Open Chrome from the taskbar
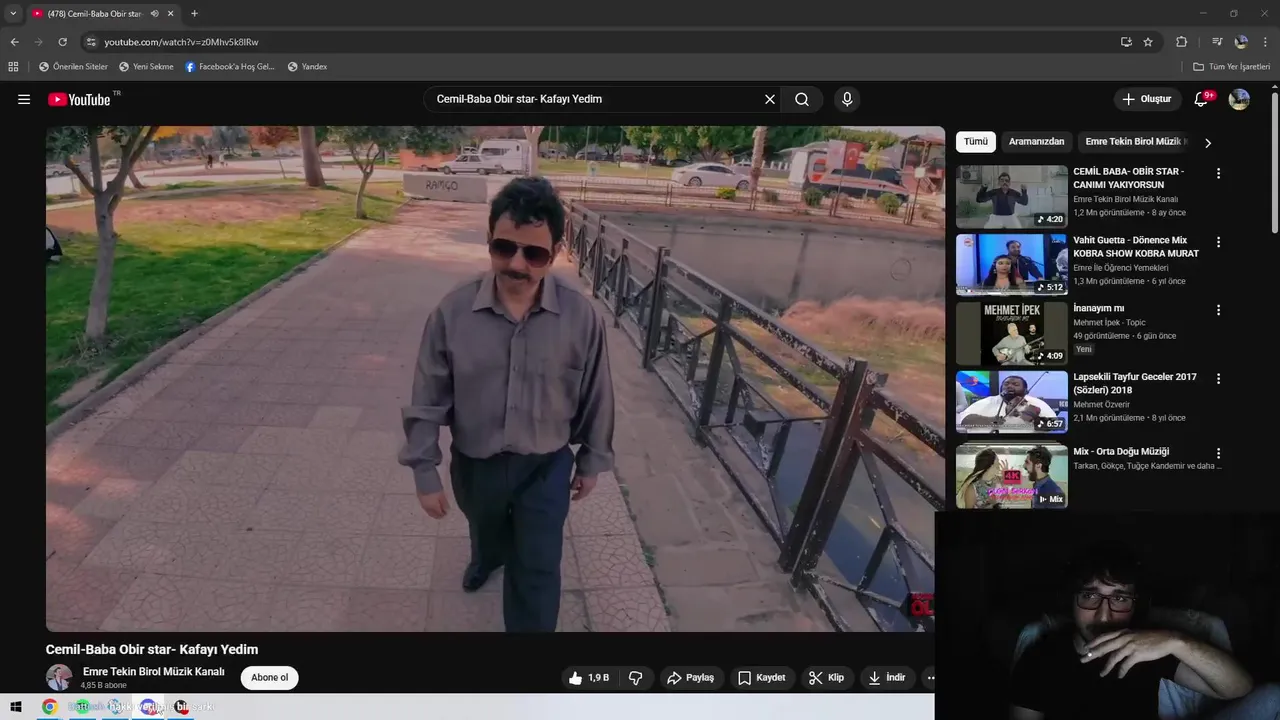The height and width of the screenshot is (720, 1280). [x=49, y=707]
